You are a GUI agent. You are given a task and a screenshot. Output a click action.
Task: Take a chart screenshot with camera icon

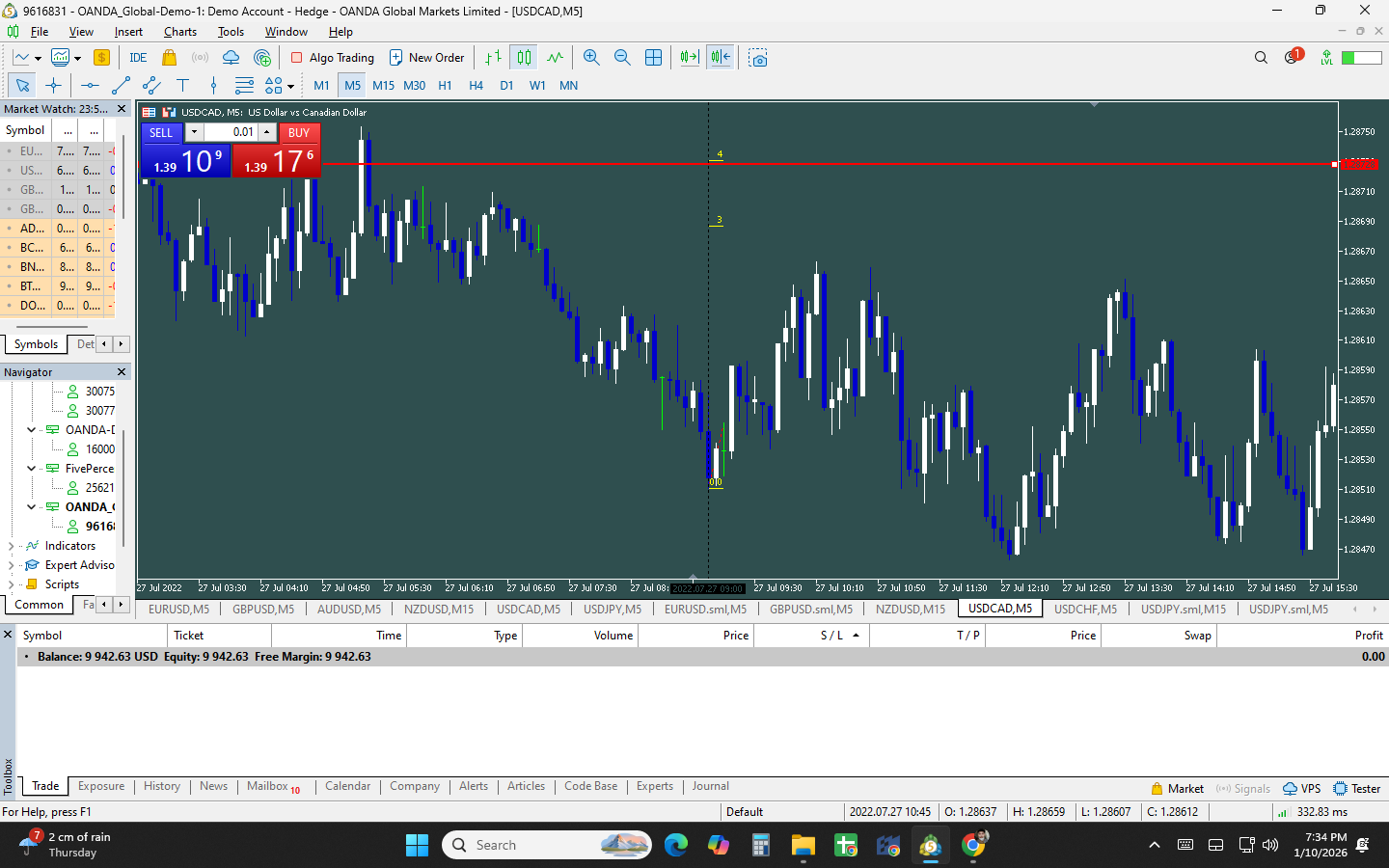click(758, 58)
